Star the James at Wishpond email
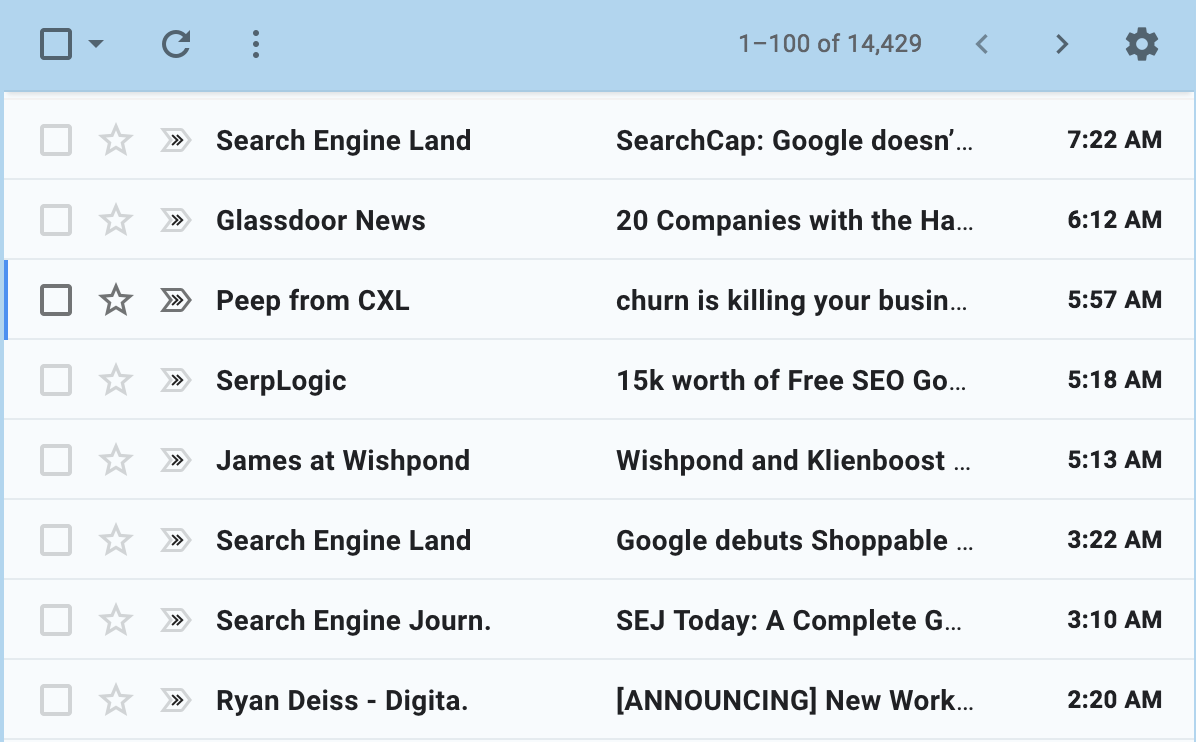The width and height of the screenshot is (1196, 742). click(x=116, y=461)
